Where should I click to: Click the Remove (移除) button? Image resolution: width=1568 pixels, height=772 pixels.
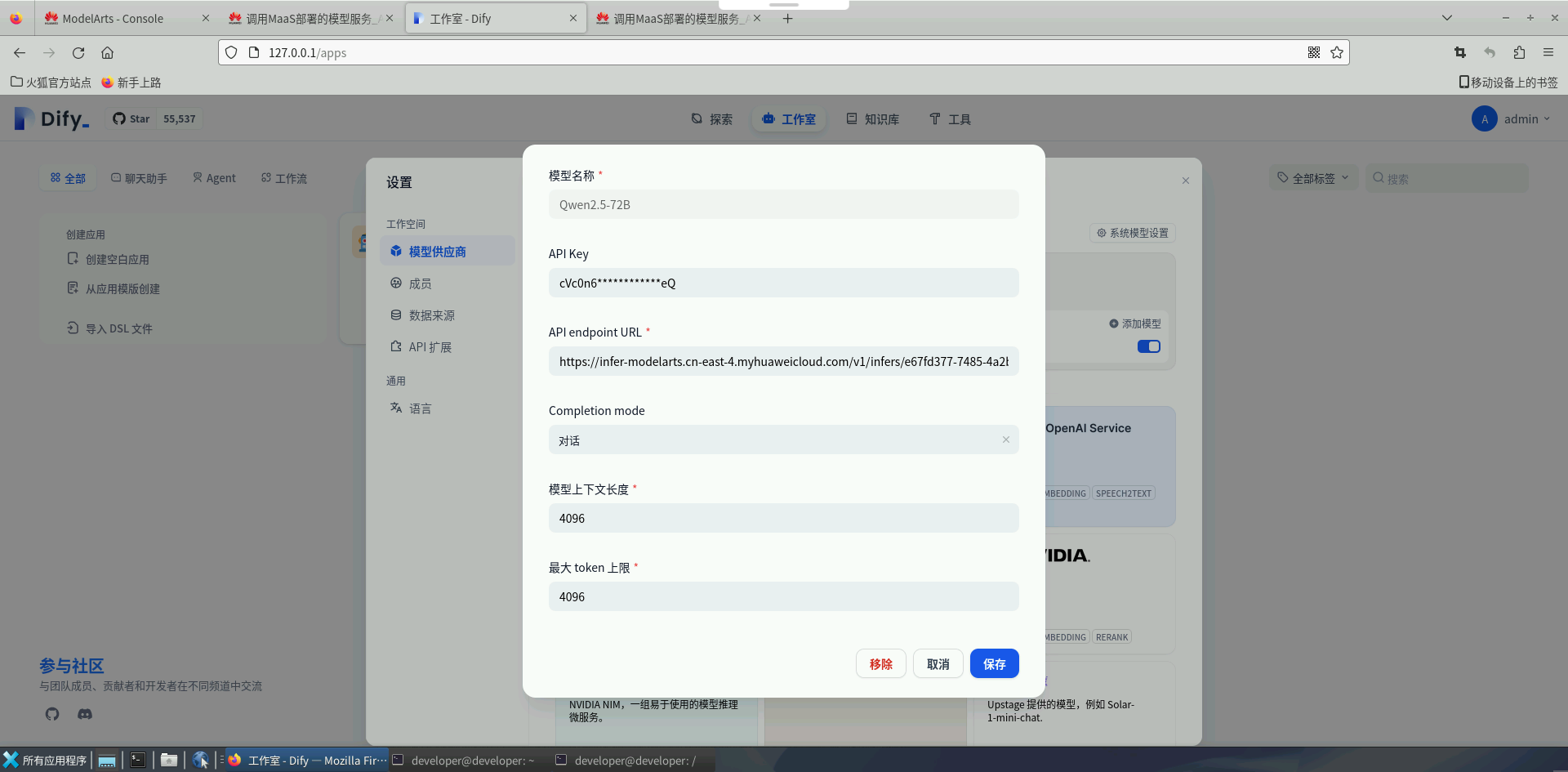[x=880, y=663]
